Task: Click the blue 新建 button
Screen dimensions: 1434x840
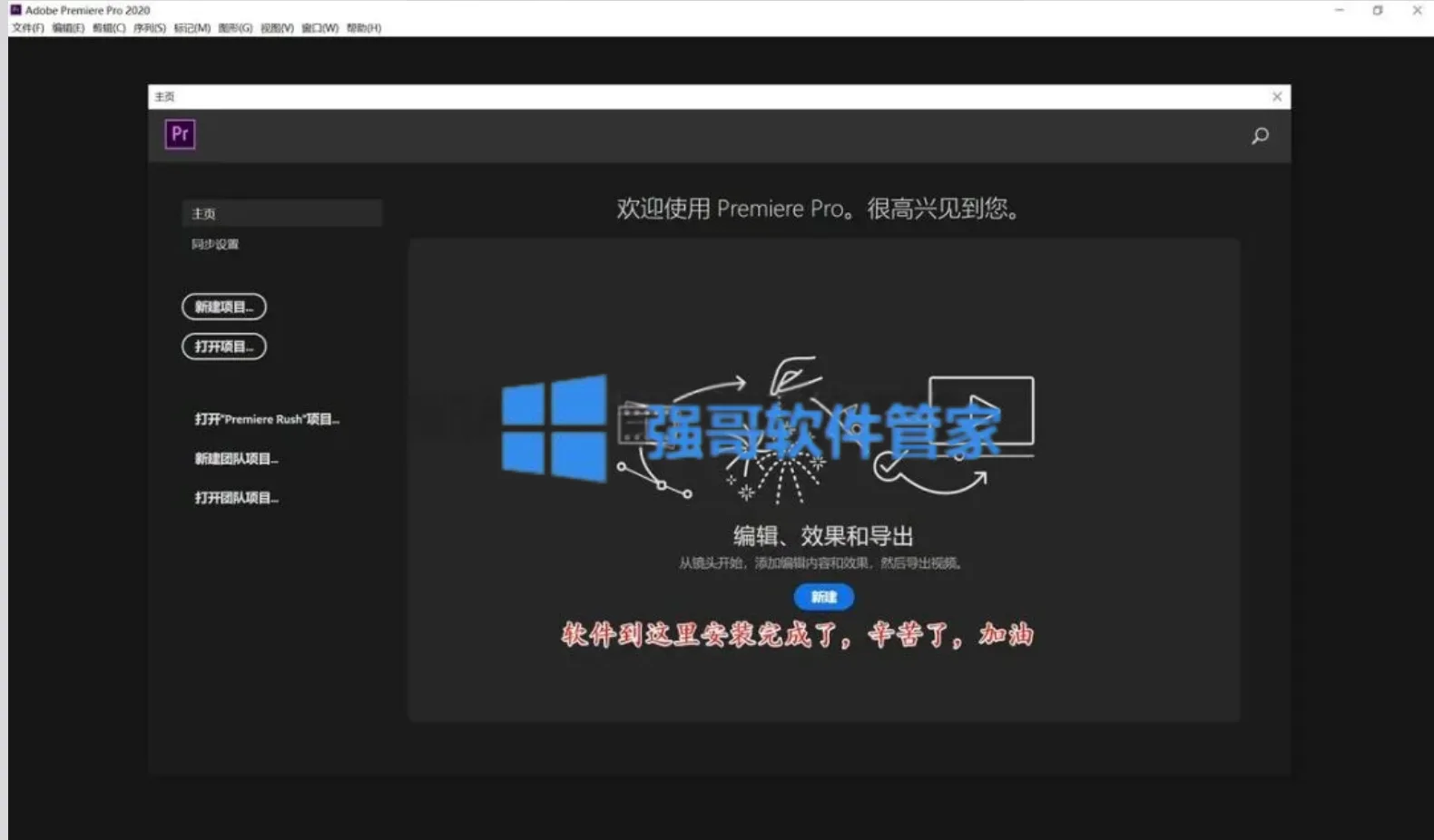Action: pyautogui.click(x=824, y=597)
